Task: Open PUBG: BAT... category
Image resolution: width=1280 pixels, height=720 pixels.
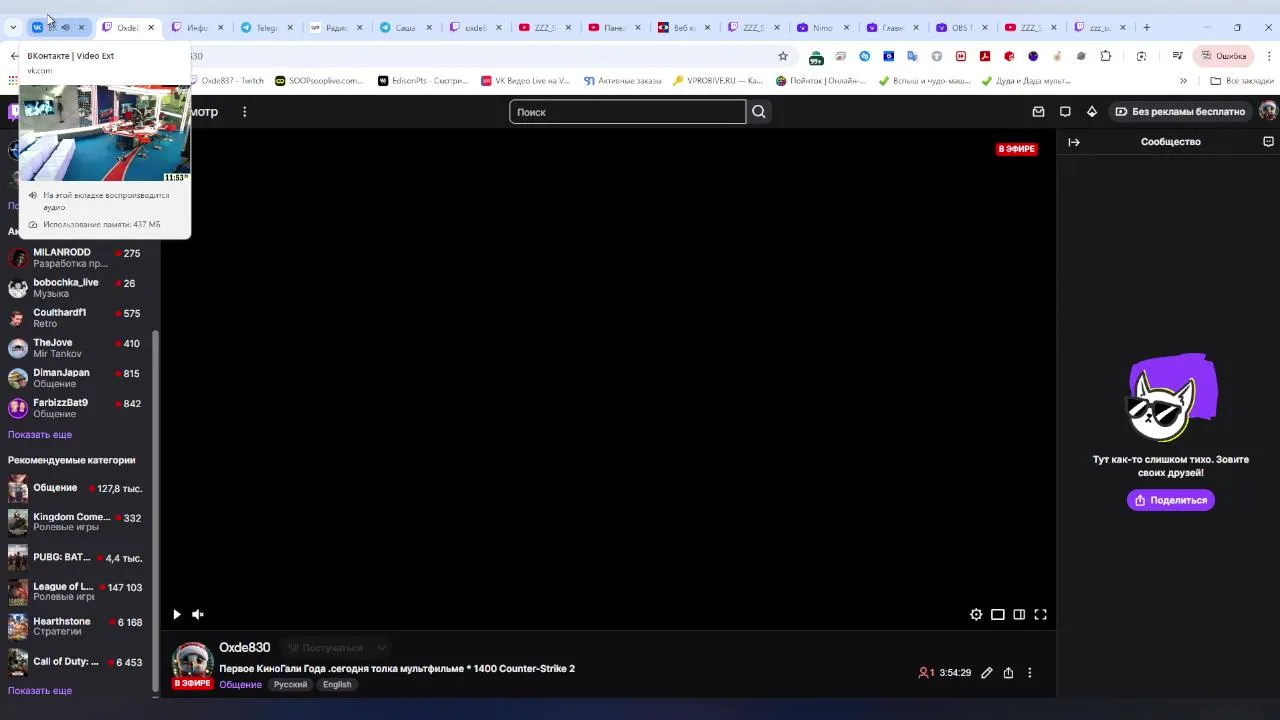Action: 80,557
